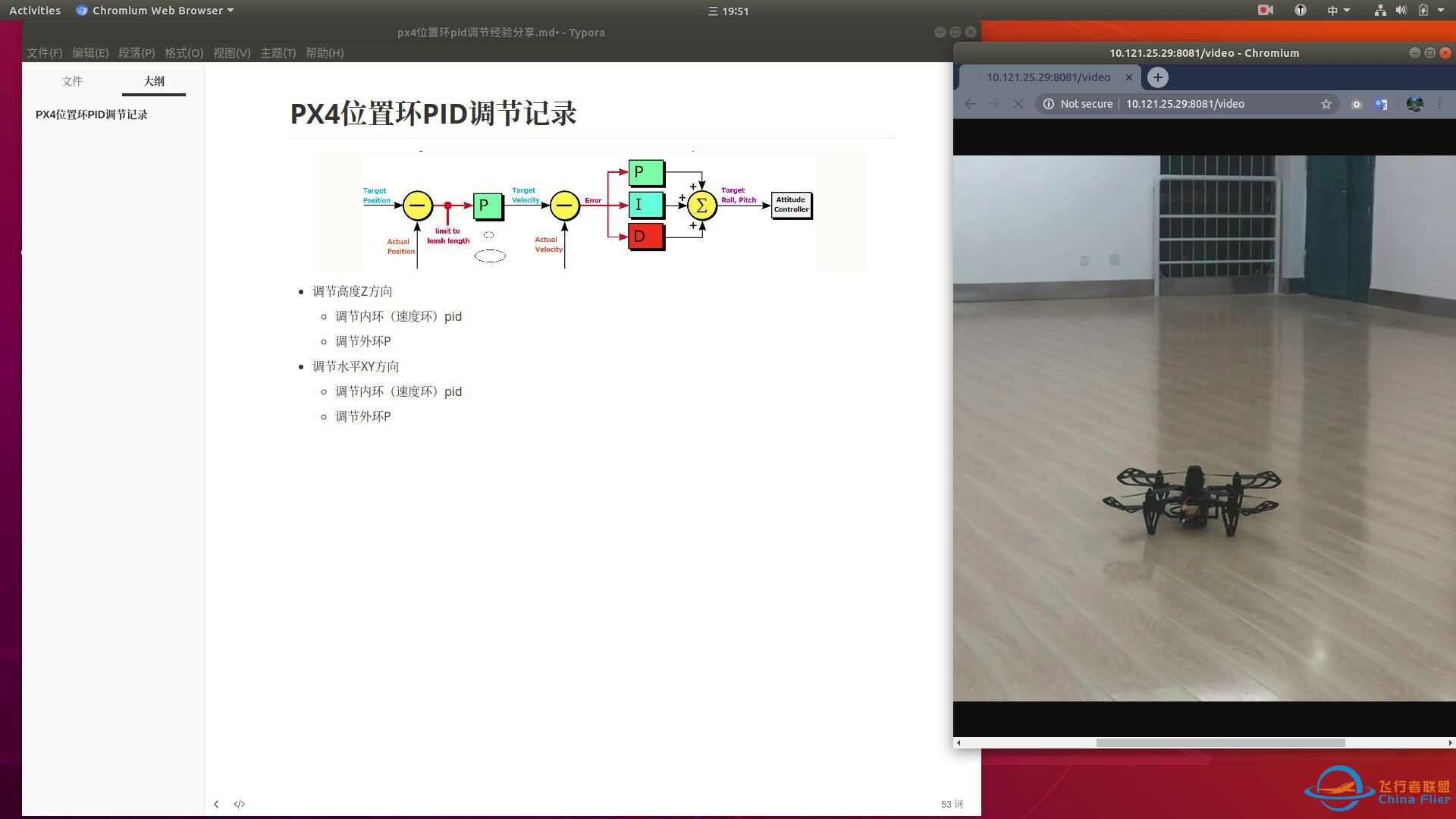Click the bookmark star icon in Chromium

click(1326, 104)
